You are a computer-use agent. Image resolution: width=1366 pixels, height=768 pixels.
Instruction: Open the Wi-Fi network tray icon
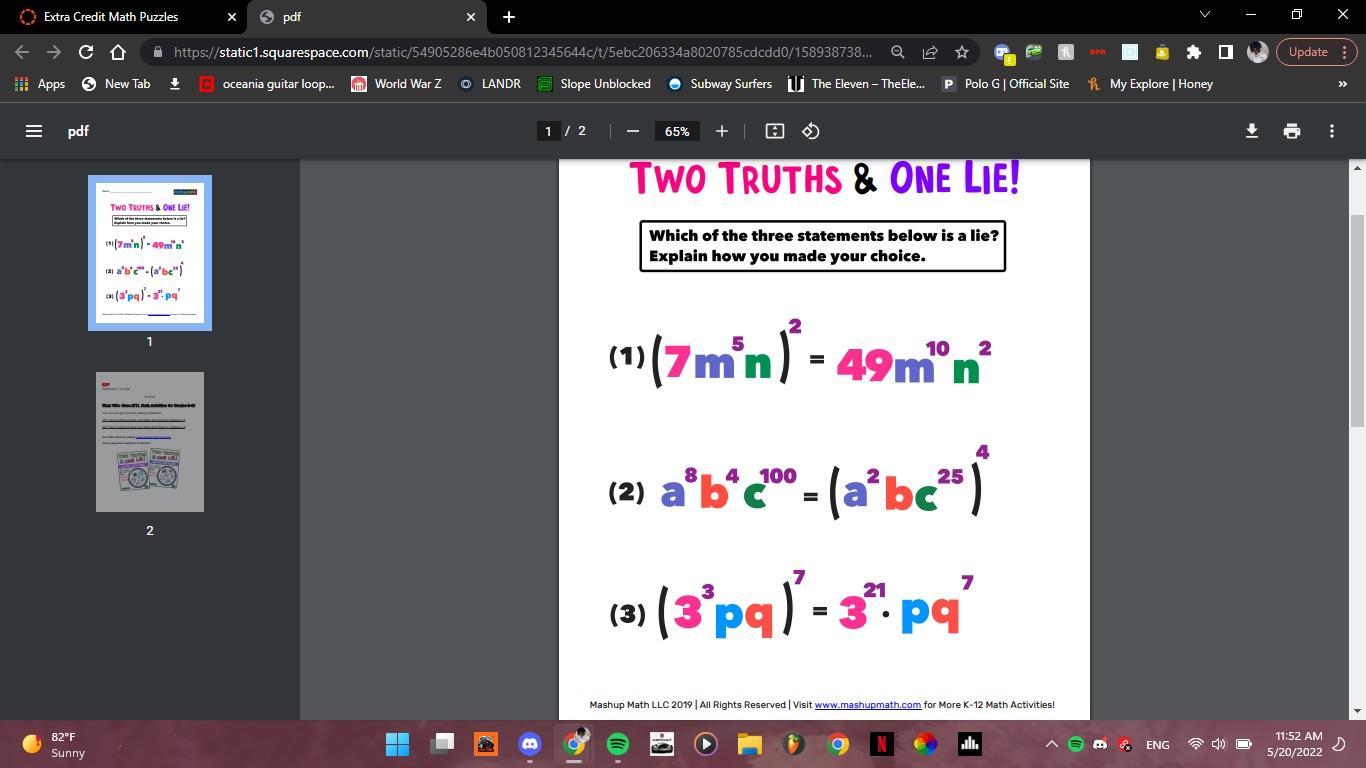(1195, 744)
